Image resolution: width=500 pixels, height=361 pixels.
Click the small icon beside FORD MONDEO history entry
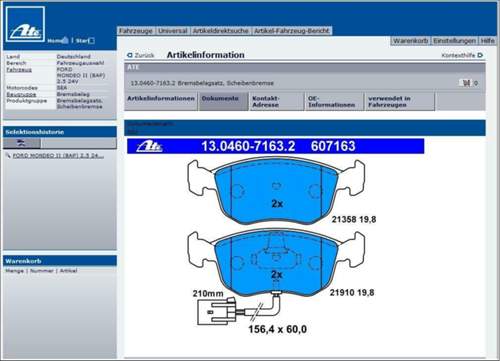[8, 156]
